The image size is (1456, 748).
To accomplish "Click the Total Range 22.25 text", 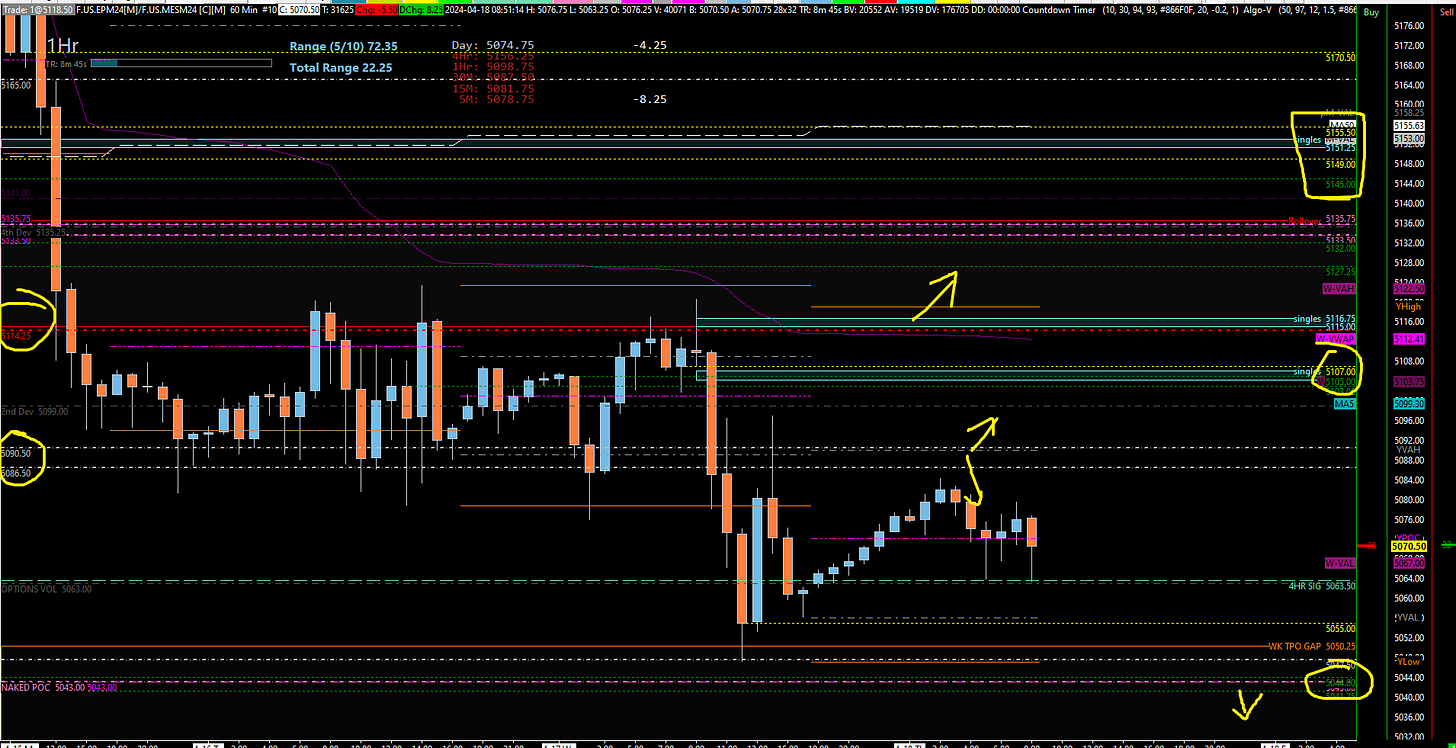I will [341, 67].
